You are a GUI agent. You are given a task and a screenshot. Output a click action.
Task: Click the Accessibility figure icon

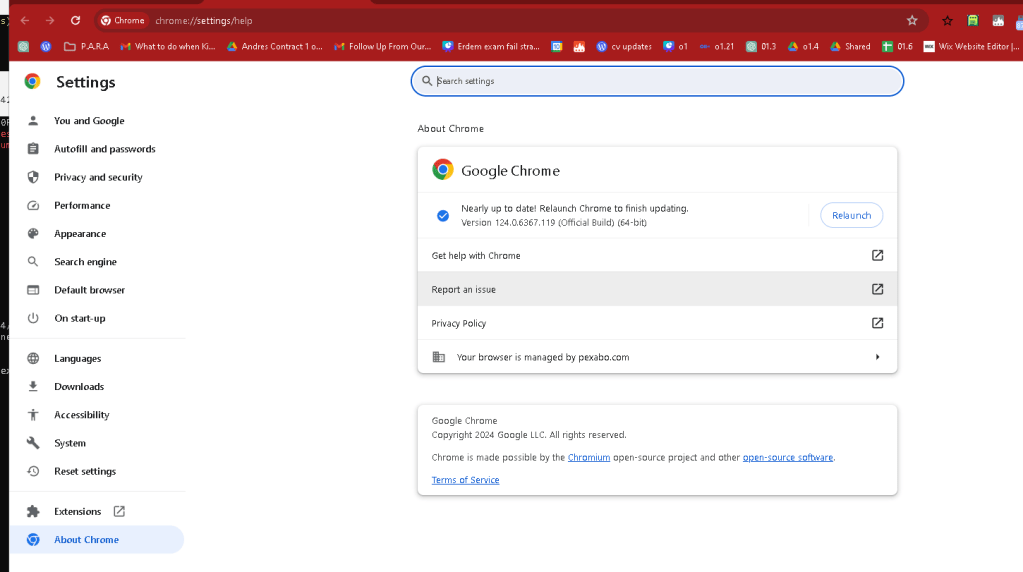(33, 415)
